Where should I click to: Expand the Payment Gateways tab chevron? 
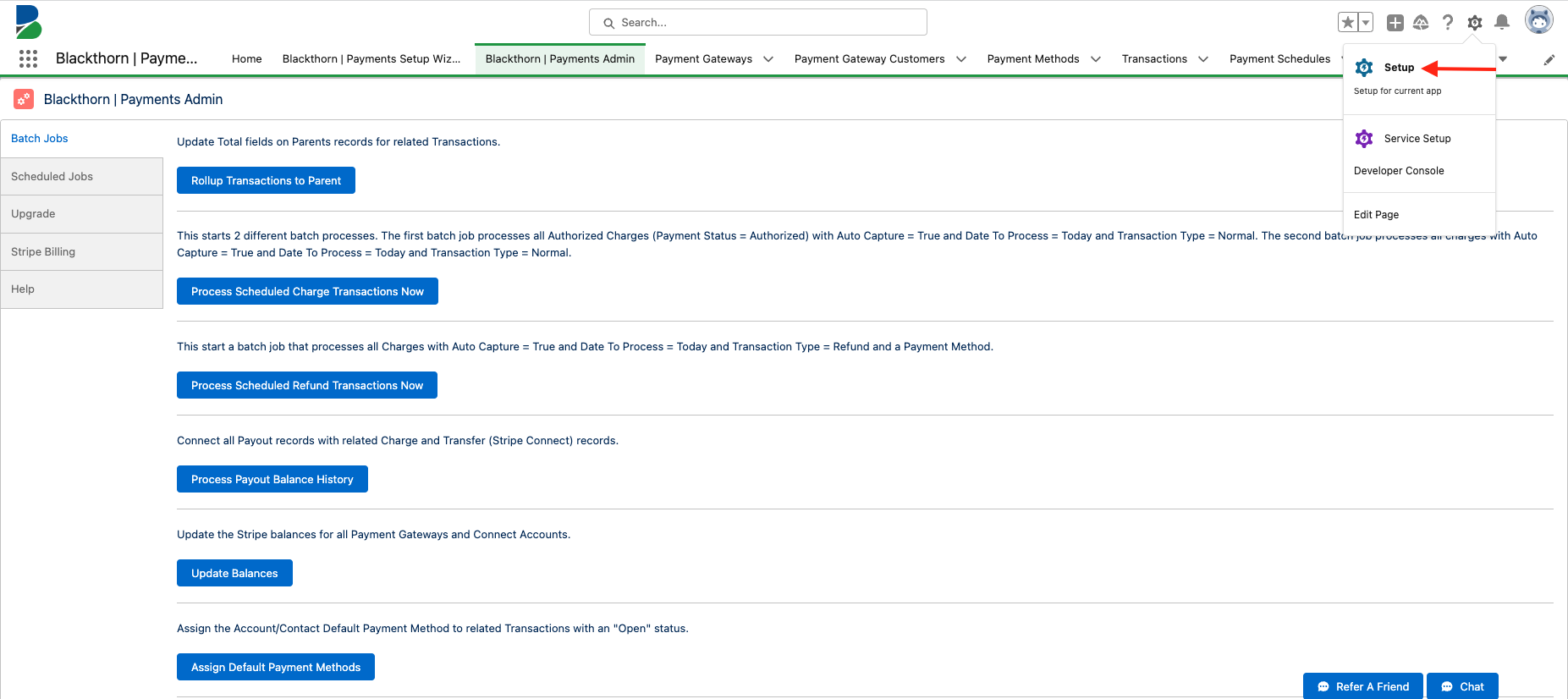coord(768,59)
